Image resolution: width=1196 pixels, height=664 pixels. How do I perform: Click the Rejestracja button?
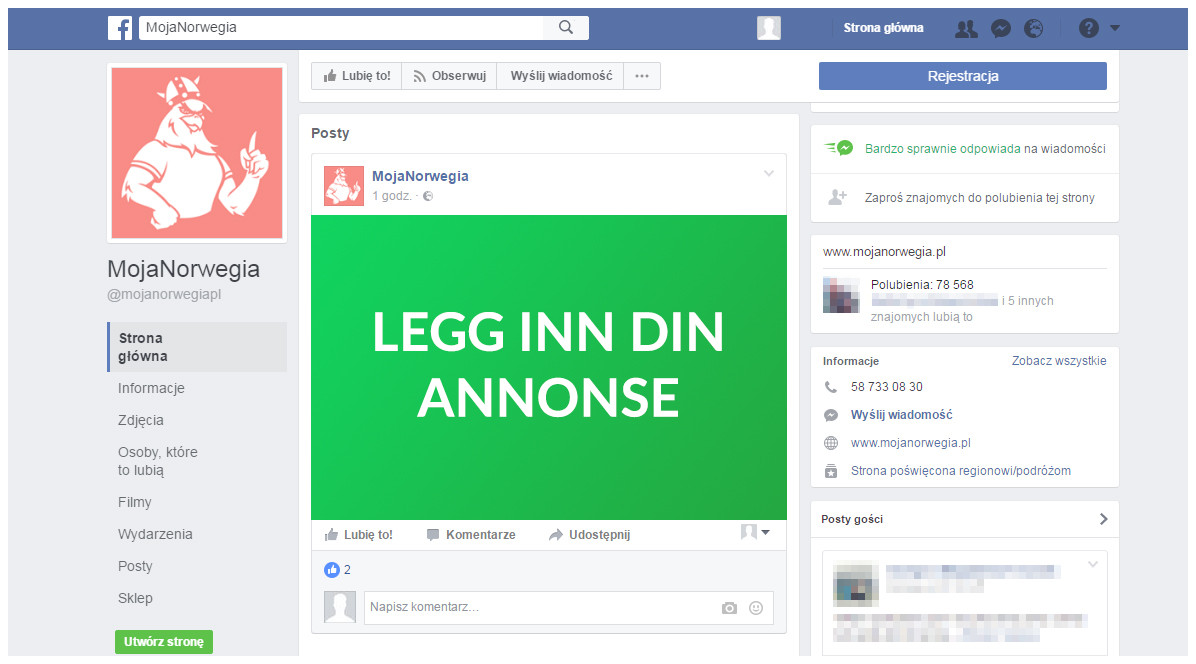point(963,76)
